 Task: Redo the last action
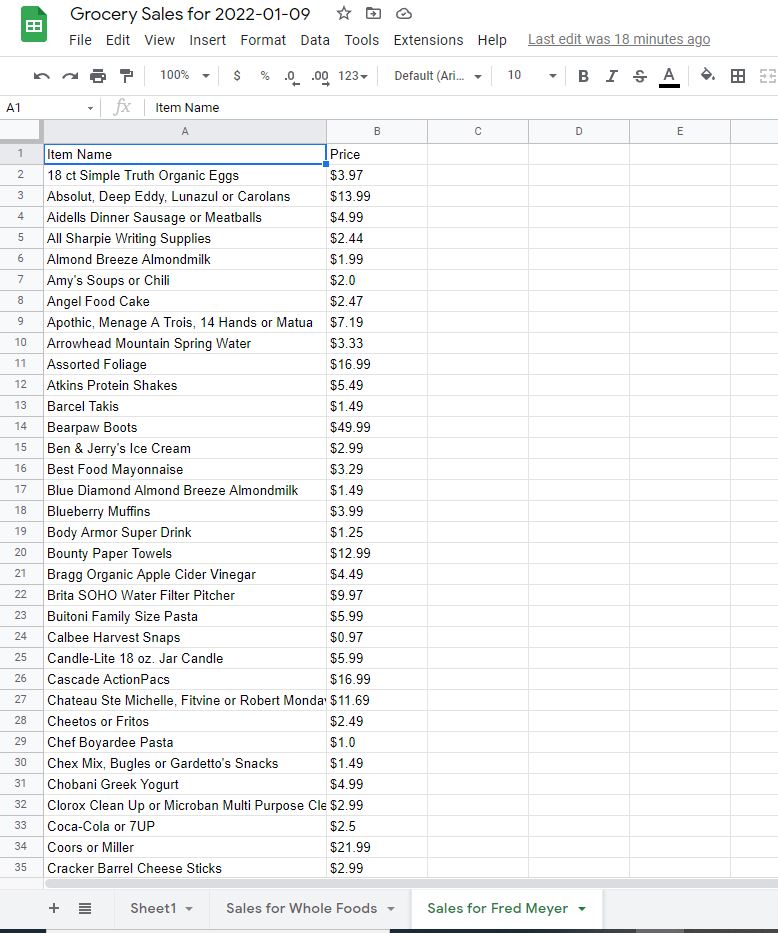click(x=70, y=76)
